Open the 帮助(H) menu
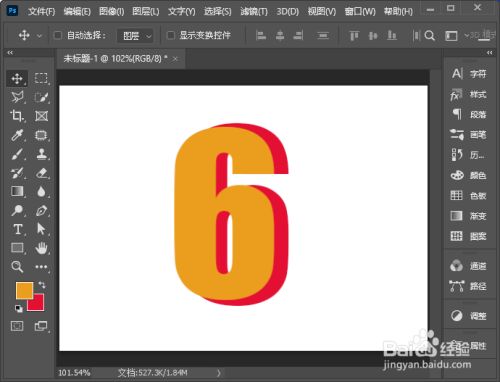This screenshot has height=382, width=500. point(398,11)
